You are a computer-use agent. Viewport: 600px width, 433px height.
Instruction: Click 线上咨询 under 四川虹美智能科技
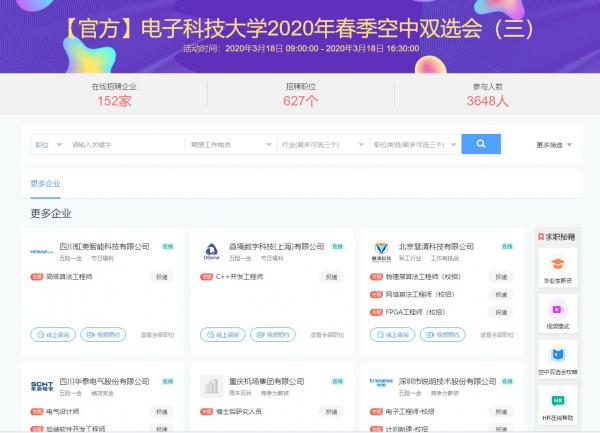(x=53, y=335)
